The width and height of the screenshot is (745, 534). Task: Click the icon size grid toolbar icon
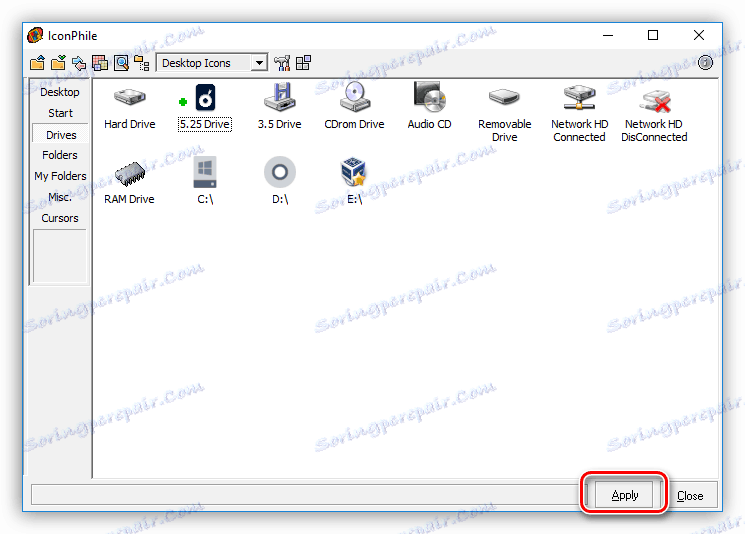click(303, 63)
